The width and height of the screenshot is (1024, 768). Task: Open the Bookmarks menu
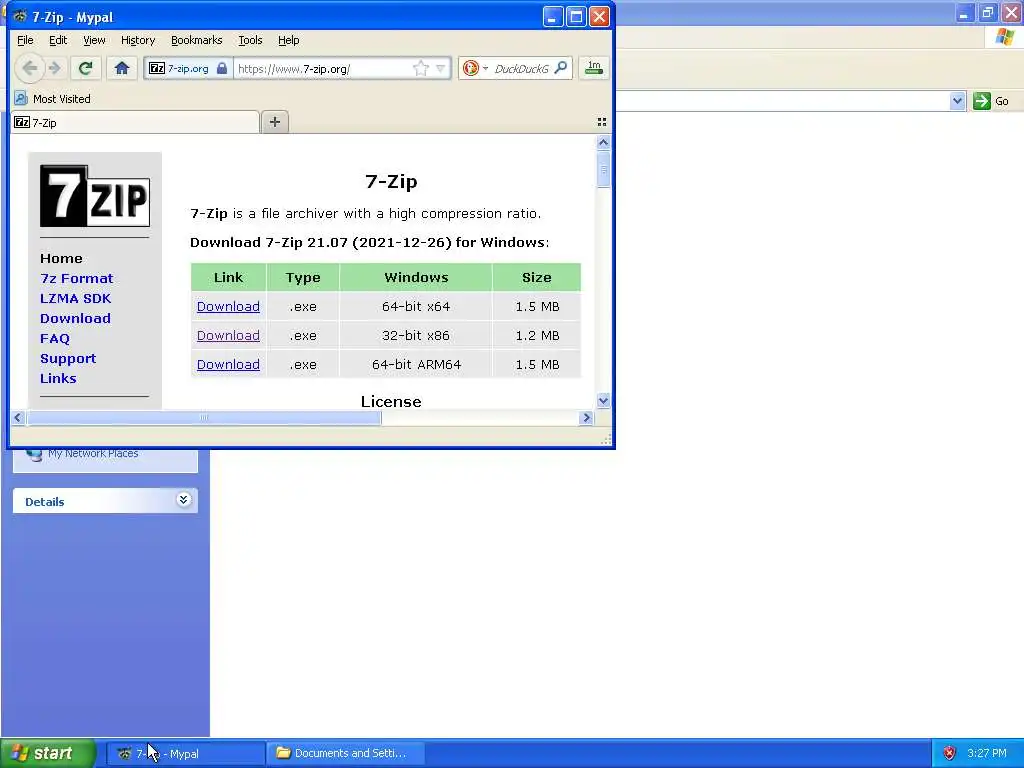(197, 40)
